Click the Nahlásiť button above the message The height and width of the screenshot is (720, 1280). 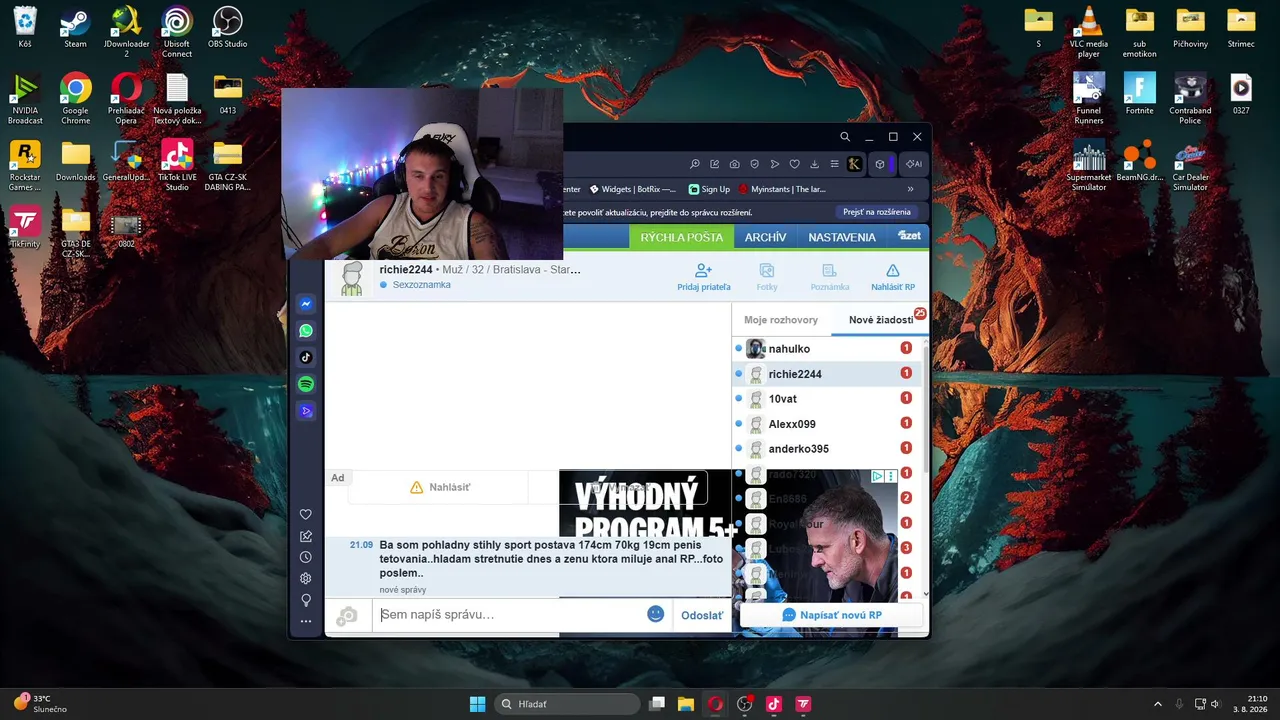pyautogui.click(x=440, y=487)
